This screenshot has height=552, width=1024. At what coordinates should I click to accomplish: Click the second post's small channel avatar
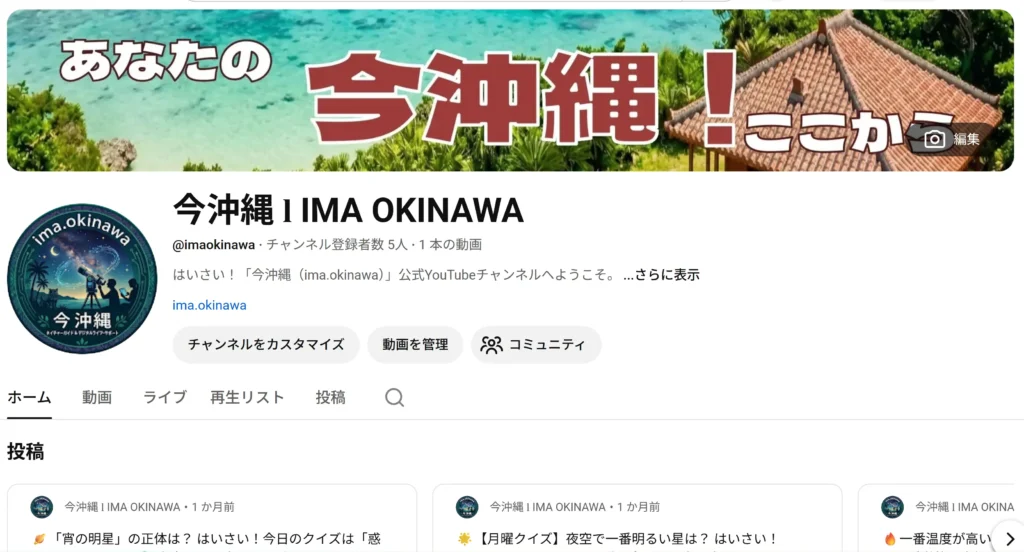[x=467, y=507]
